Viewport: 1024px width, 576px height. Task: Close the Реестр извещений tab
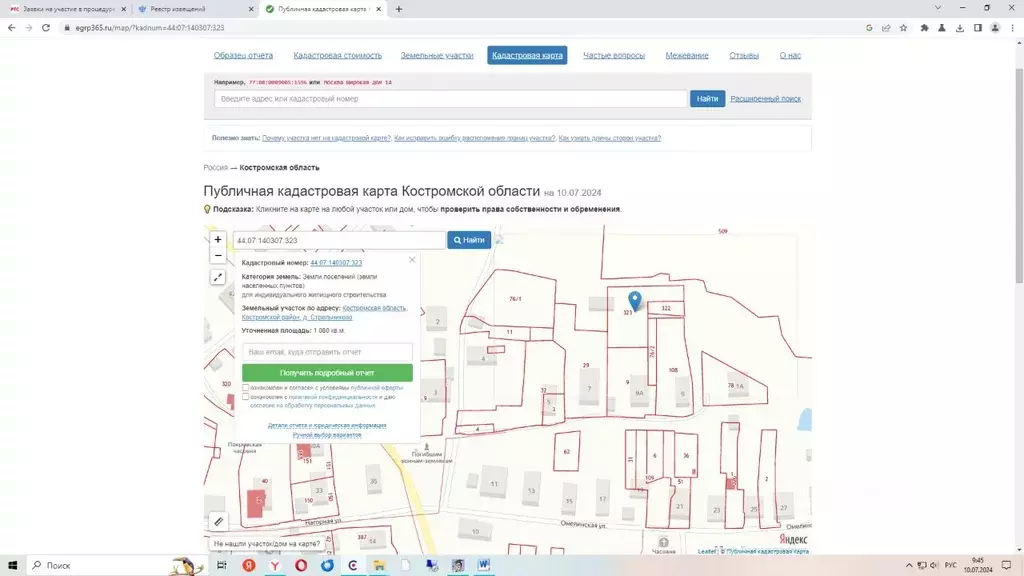[251, 9]
